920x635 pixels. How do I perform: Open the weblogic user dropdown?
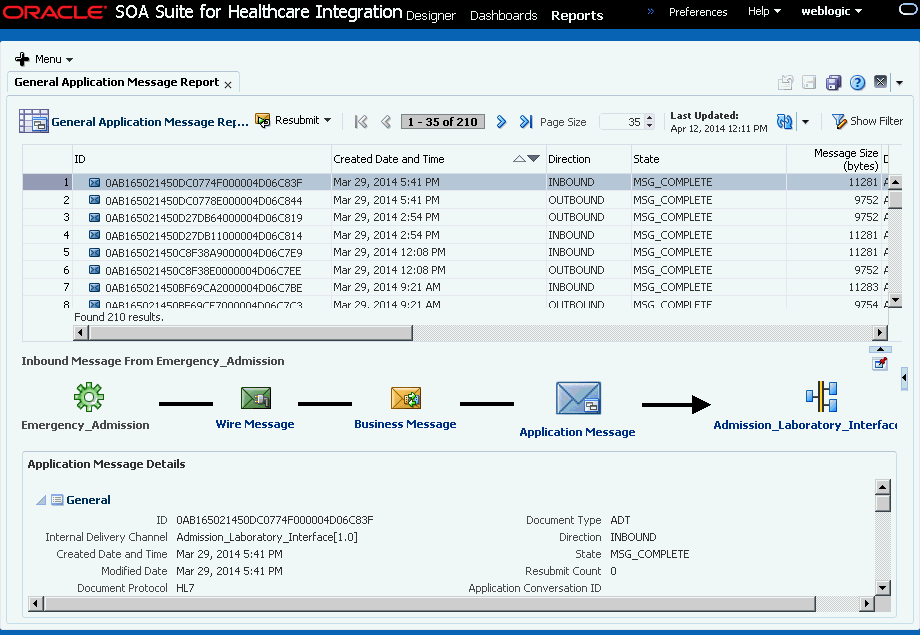point(831,11)
